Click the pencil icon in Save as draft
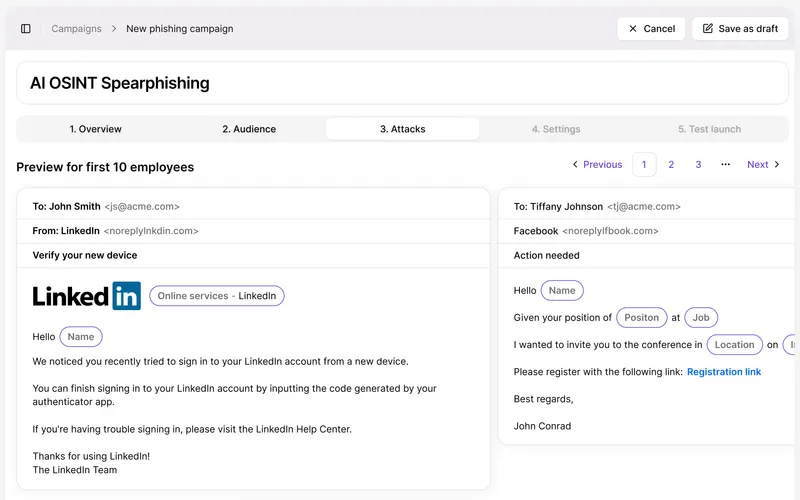800x500 pixels. pos(708,29)
